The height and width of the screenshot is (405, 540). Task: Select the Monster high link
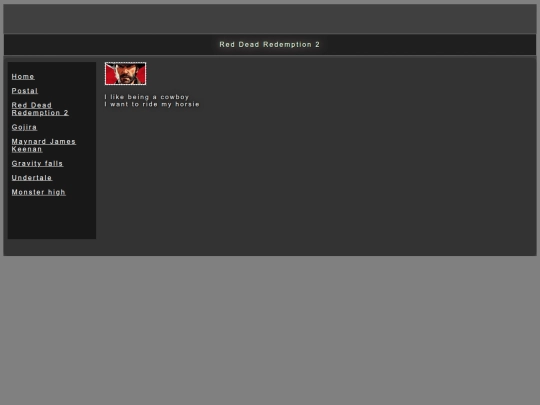pos(39,192)
